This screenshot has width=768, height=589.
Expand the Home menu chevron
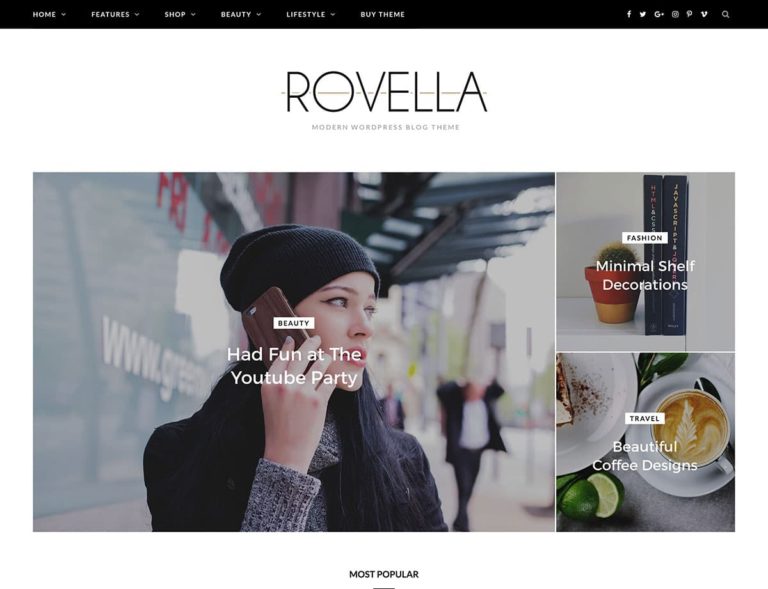64,15
